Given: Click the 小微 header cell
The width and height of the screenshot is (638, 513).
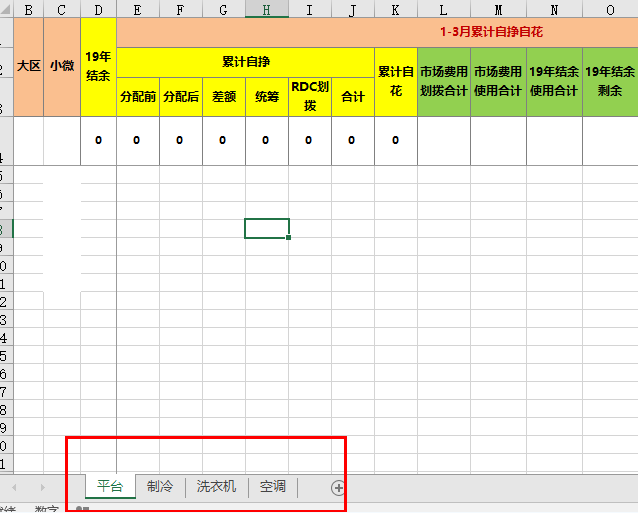Looking at the screenshot, I should tap(62, 67).
